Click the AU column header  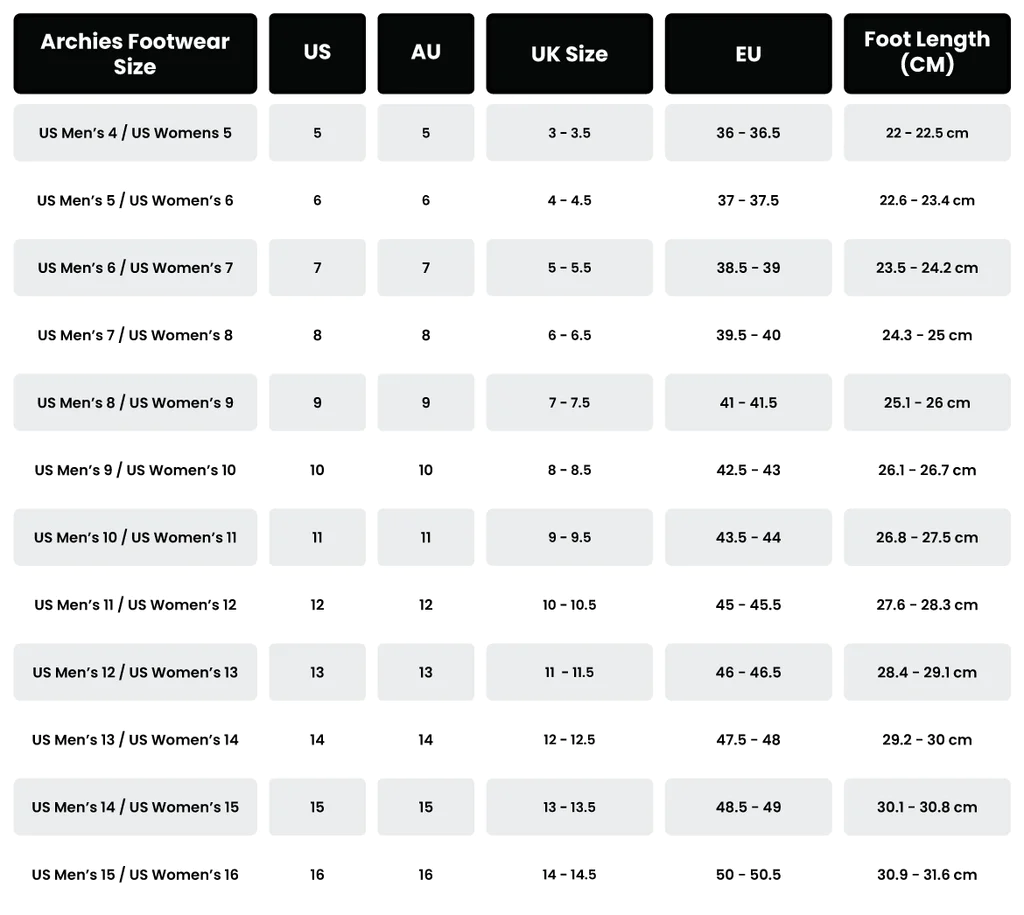[426, 53]
